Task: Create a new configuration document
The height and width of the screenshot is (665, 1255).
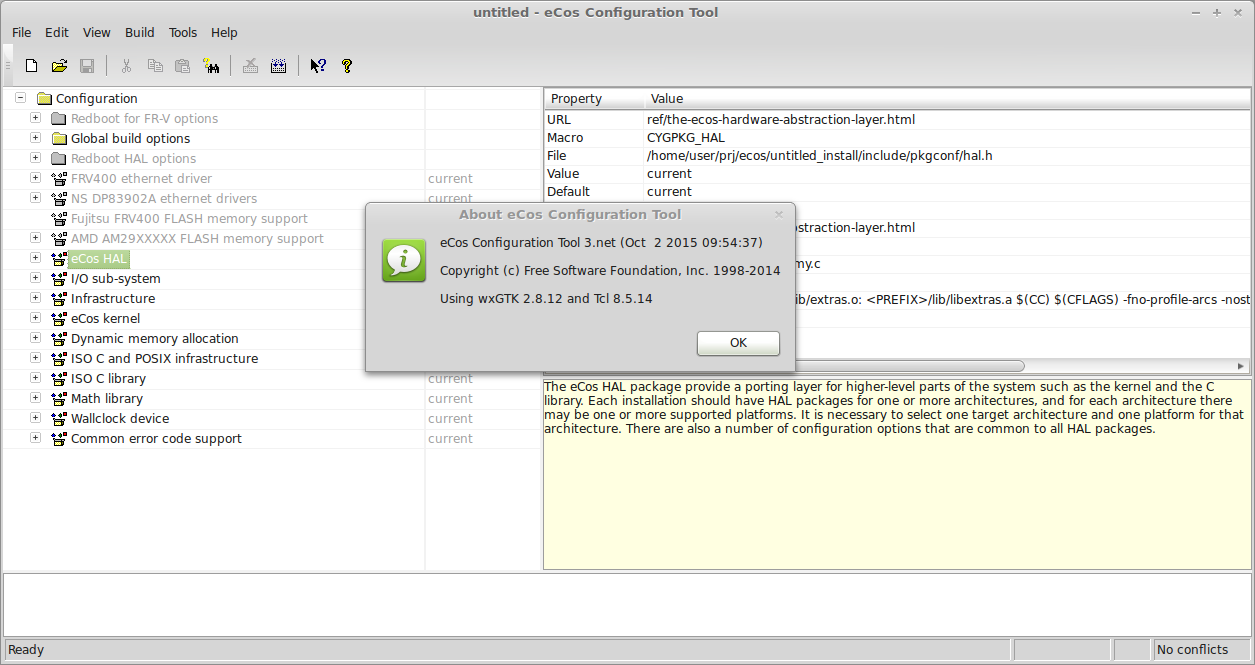Action: pos(32,66)
